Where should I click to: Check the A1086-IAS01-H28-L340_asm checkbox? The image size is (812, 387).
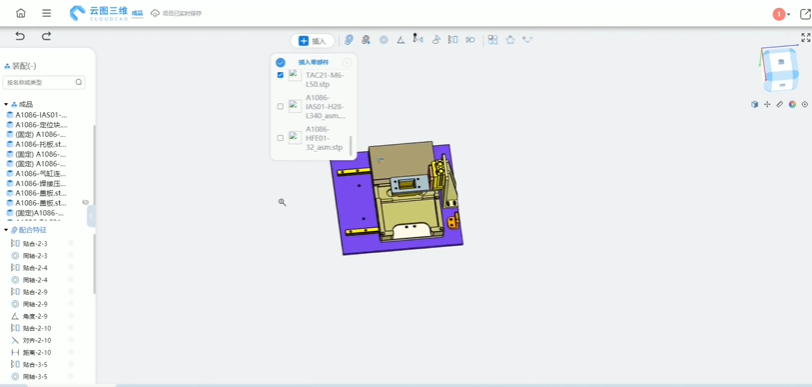[280, 106]
